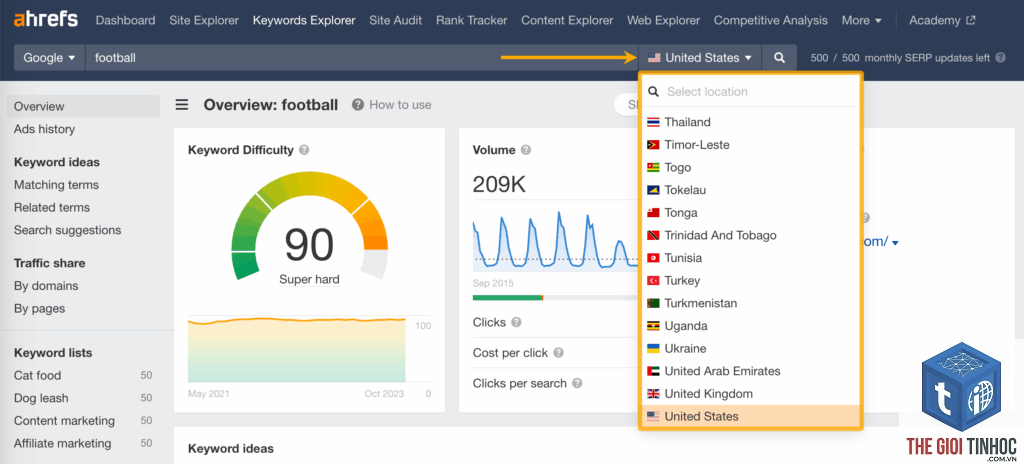1024x464 pixels.
Task: Open Matching terms
Action: pos(56,185)
